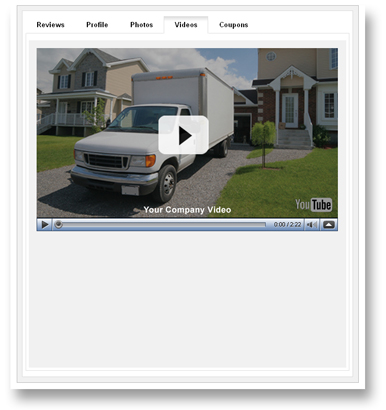Click the 'Your Company Video' caption
Image resolution: width=386 pixels, height=410 pixels.
(x=187, y=210)
